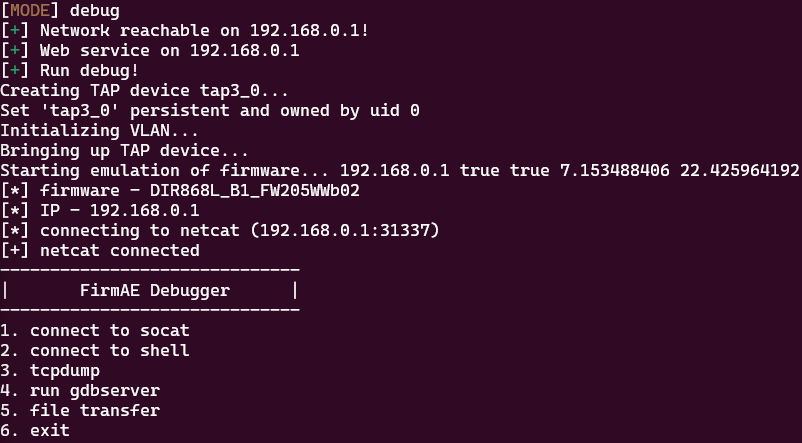
Task: Click the firmware name DIR868L_B1_FW205WWb02
Action: (255, 190)
